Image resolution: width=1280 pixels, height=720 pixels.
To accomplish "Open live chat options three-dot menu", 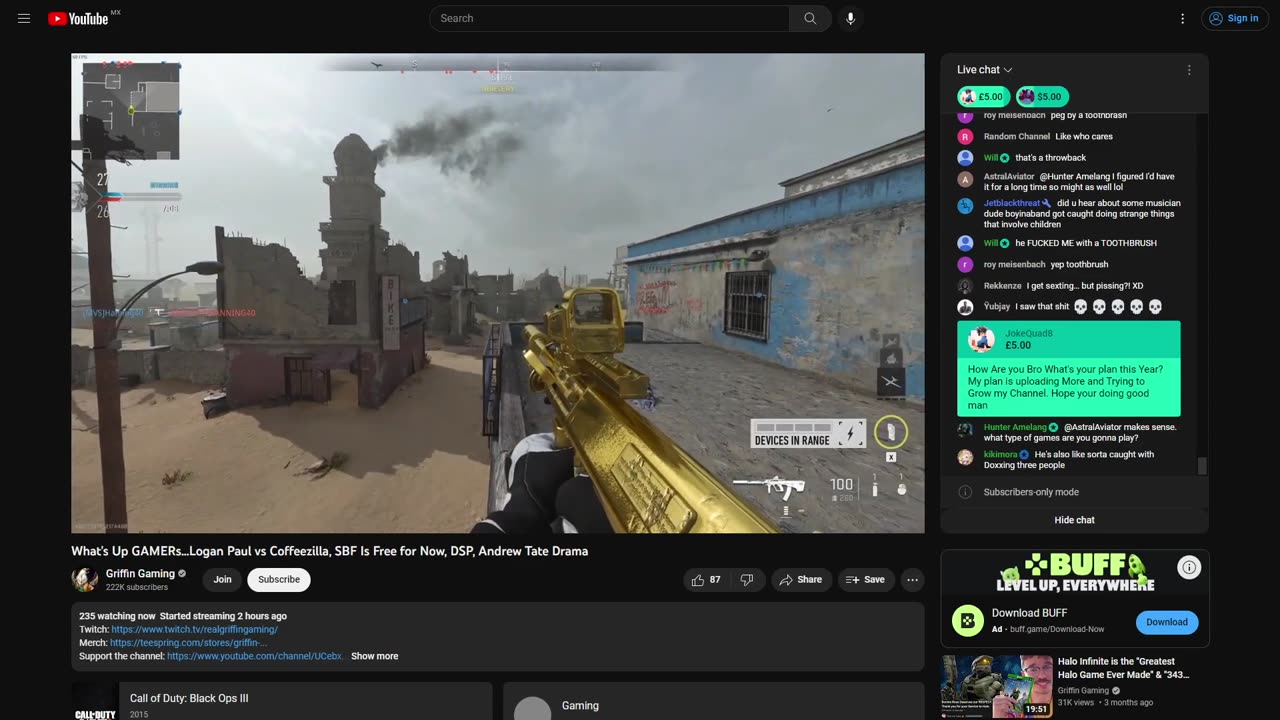I will [1189, 70].
